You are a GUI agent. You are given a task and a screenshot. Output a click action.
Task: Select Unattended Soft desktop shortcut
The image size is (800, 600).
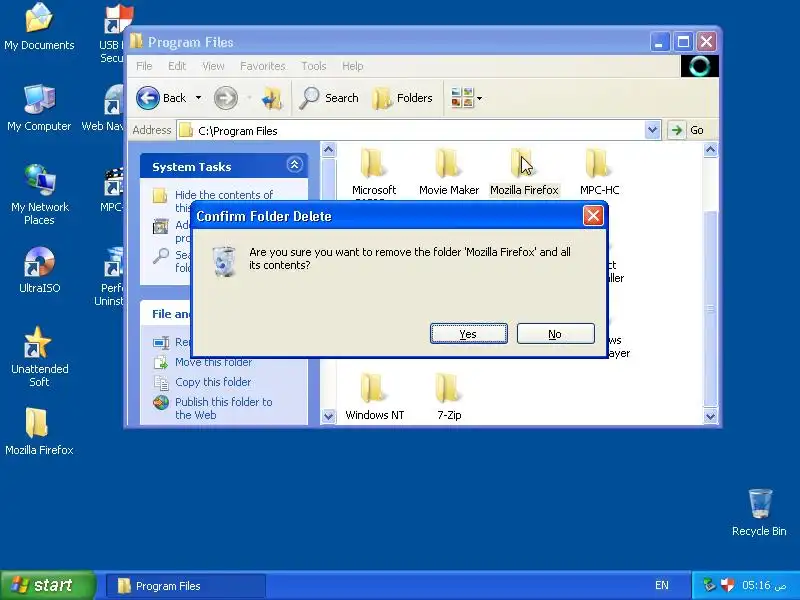pyautogui.click(x=39, y=357)
